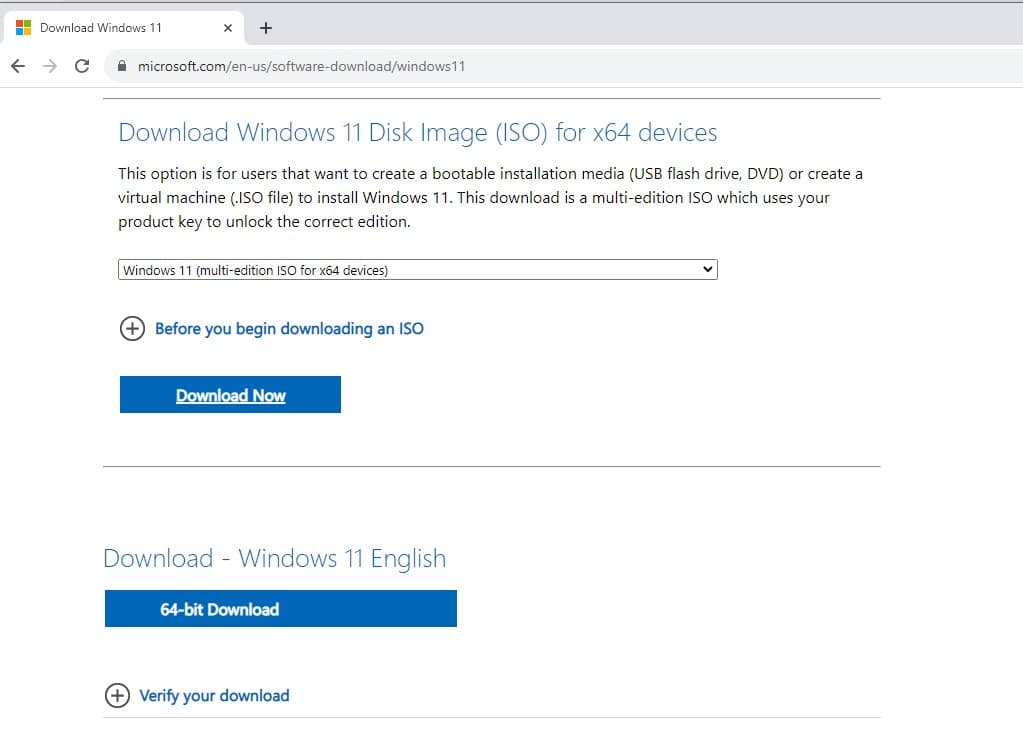Reload the Windows 11 download page
1023x736 pixels.
tap(82, 66)
